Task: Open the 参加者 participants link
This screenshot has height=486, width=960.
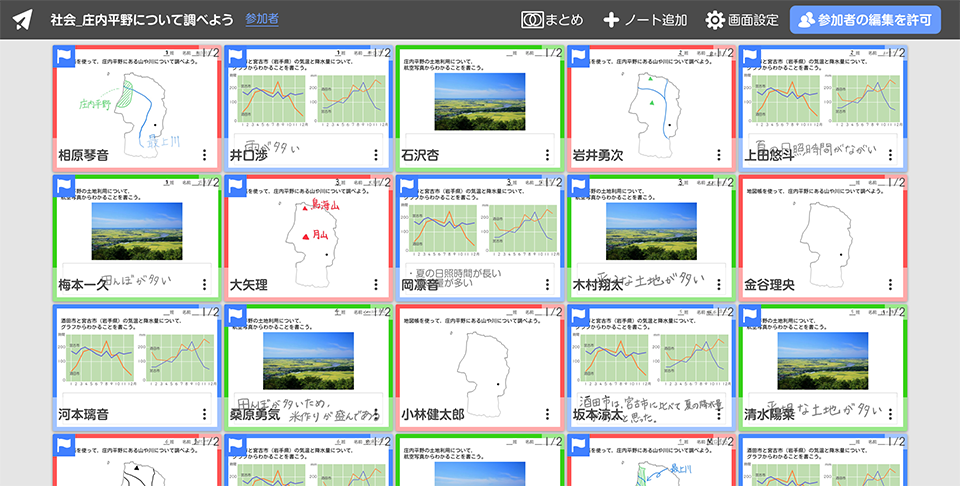Action: 262,19
